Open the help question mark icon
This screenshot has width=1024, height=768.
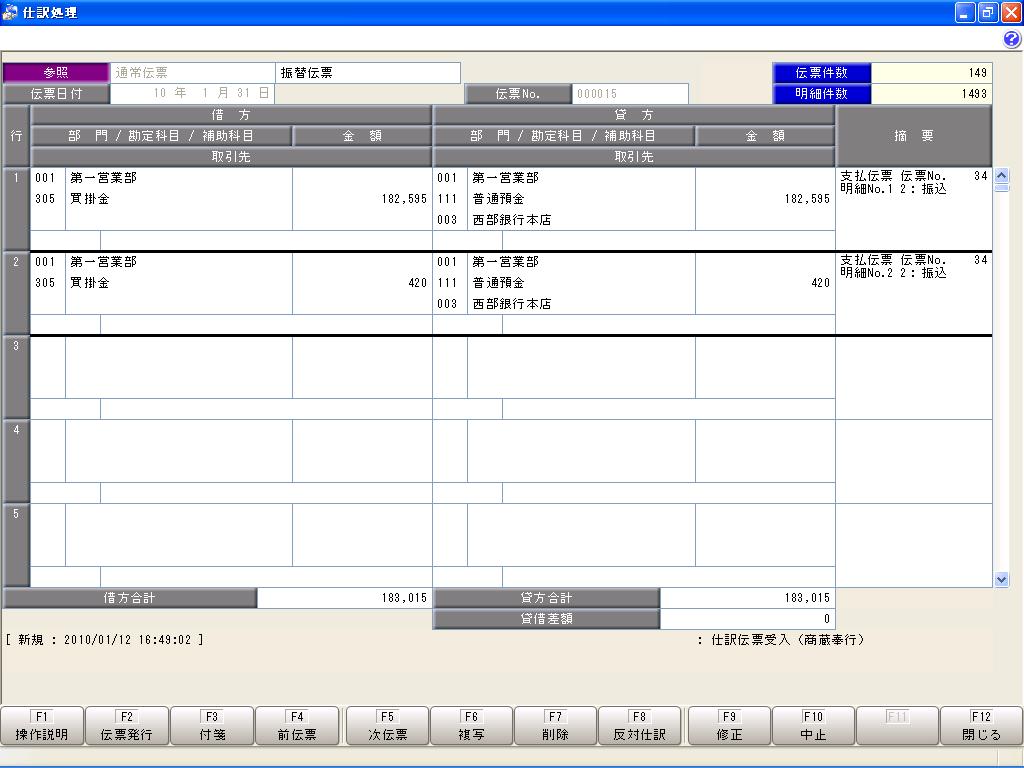coord(1012,39)
